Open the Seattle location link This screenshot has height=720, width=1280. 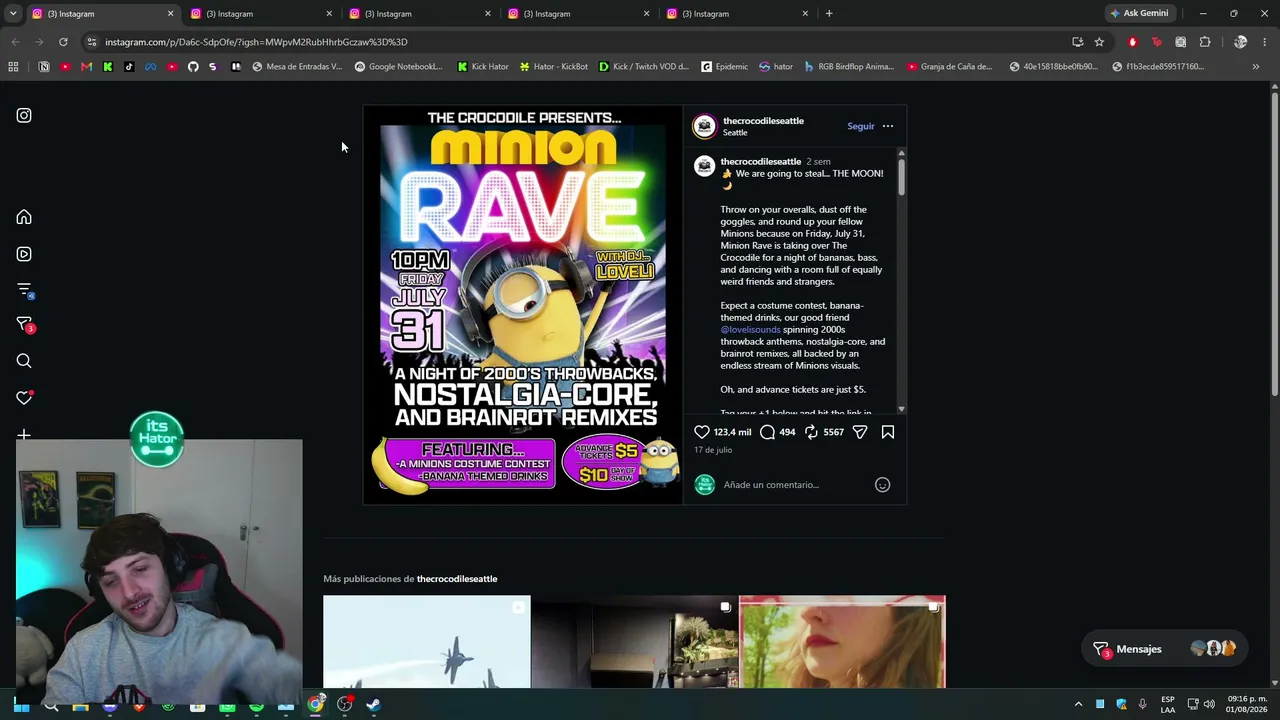[735, 133]
